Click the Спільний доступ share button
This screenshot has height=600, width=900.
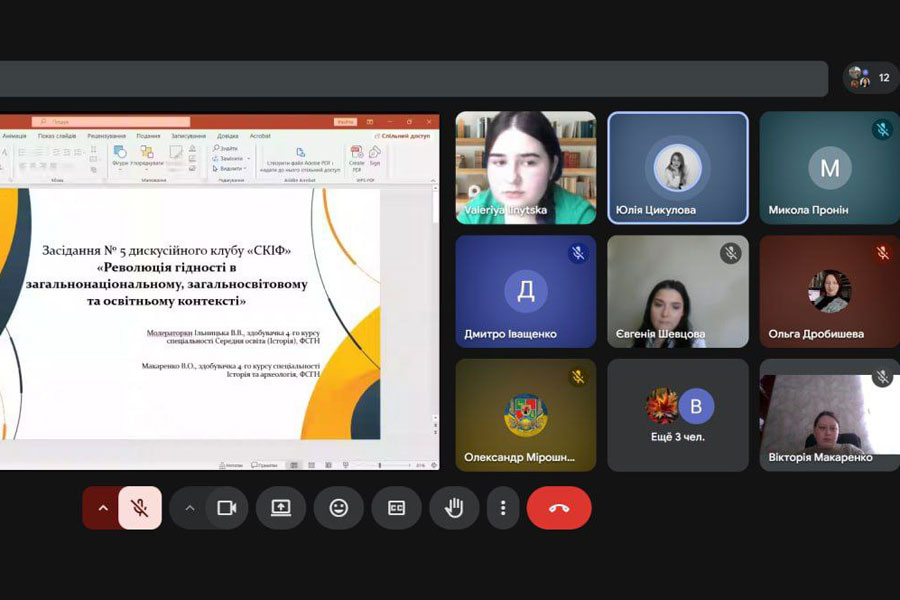(x=402, y=136)
